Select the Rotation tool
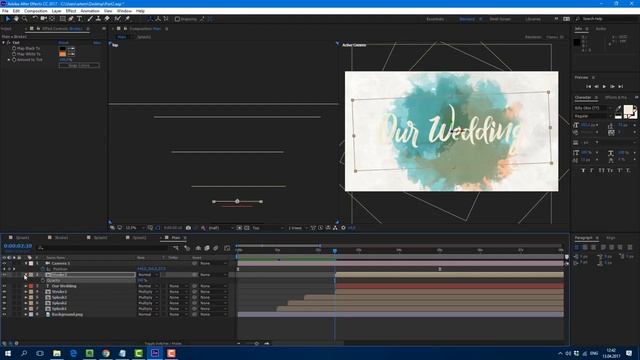This screenshot has height=360, width=640. point(35,19)
